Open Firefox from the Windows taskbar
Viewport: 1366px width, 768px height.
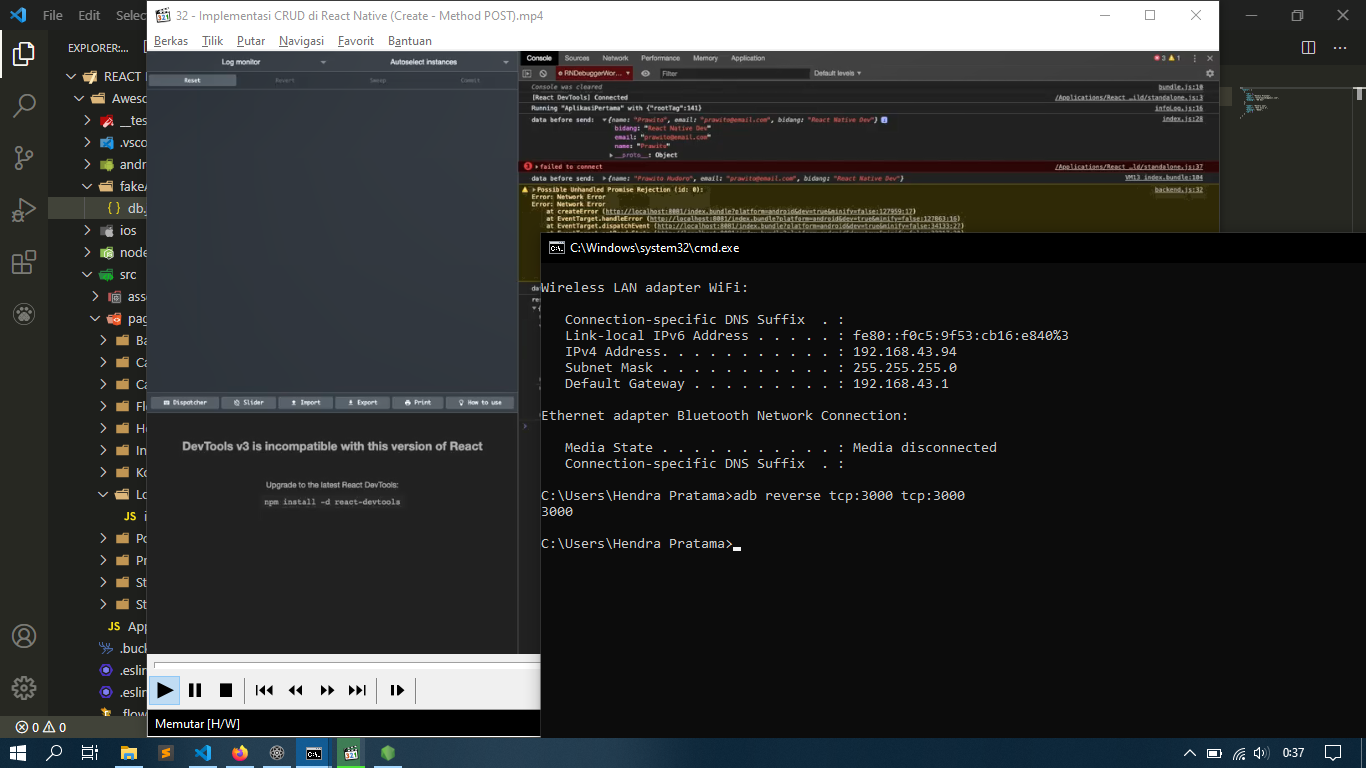(240, 753)
